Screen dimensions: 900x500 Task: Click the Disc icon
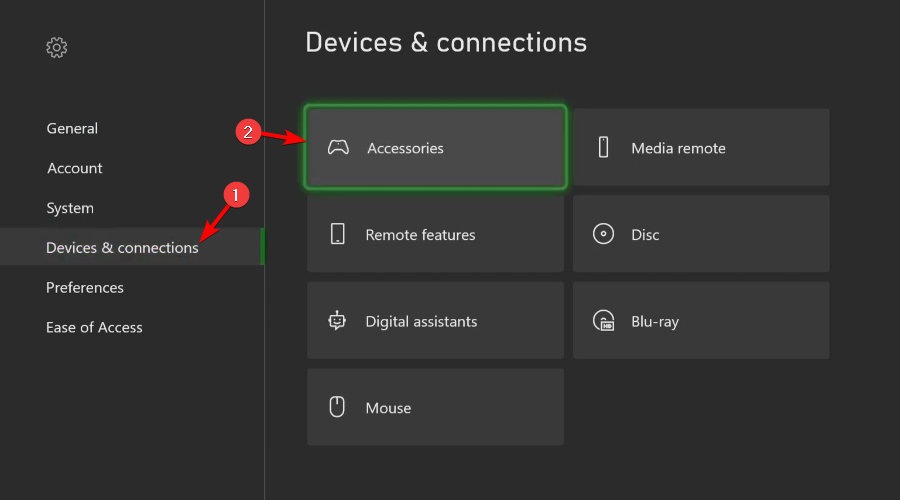(603, 235)
